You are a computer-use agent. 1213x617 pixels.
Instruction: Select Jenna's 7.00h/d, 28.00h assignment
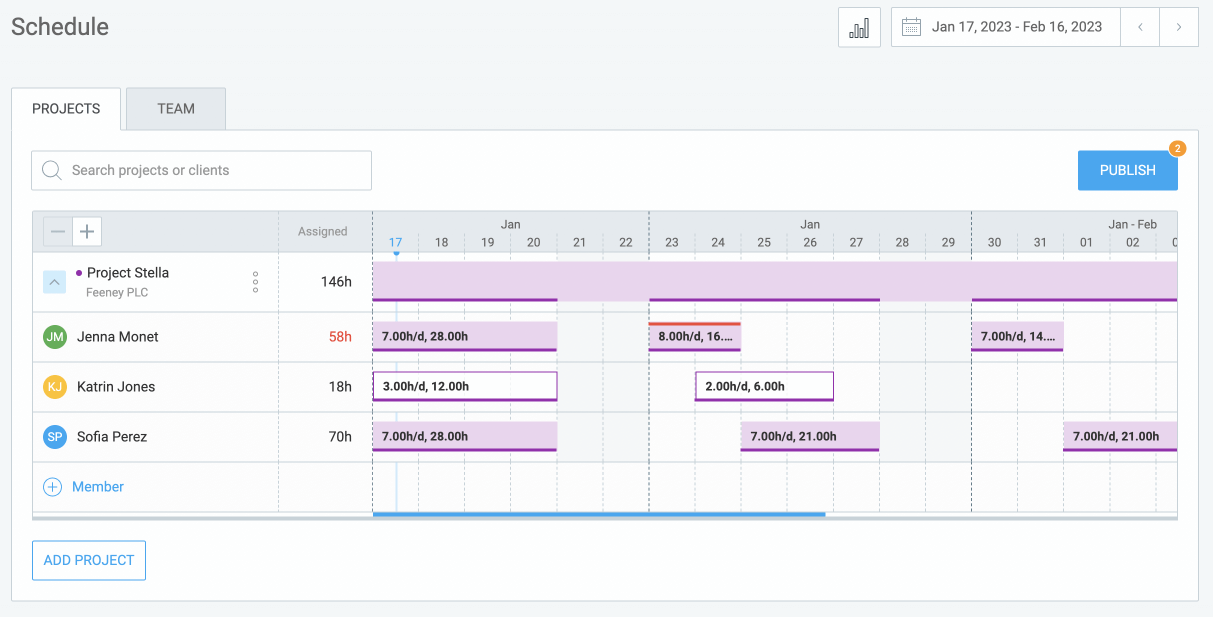coord(465,337)
